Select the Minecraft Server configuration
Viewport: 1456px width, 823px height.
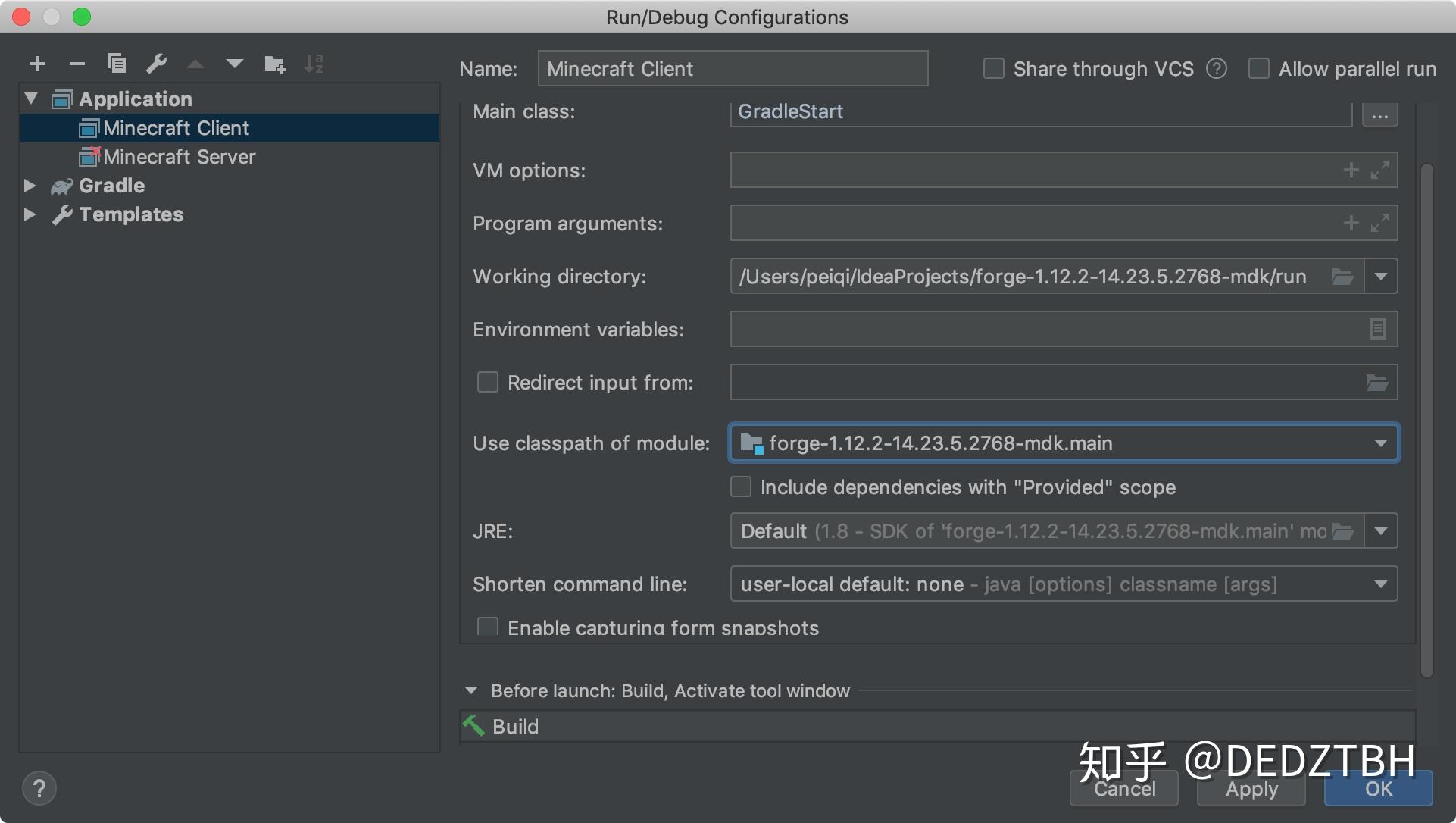pos(180,157)
